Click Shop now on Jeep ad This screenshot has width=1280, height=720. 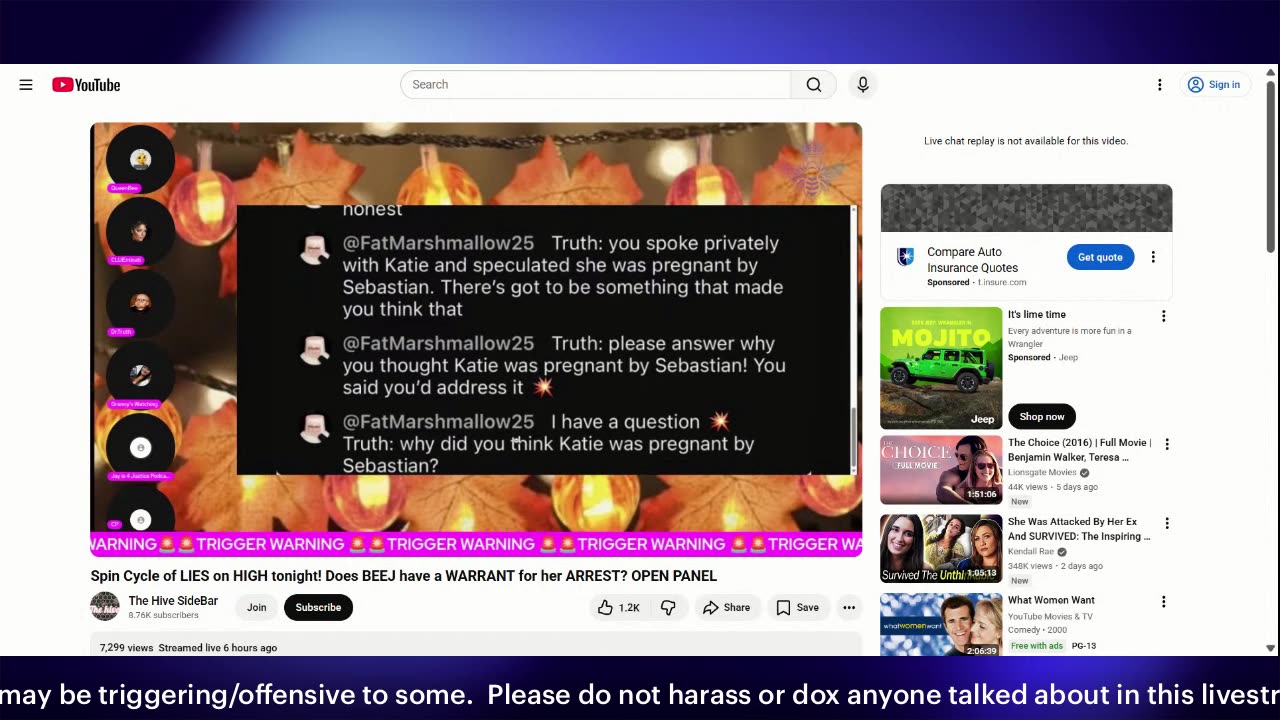click(1042, 416)
